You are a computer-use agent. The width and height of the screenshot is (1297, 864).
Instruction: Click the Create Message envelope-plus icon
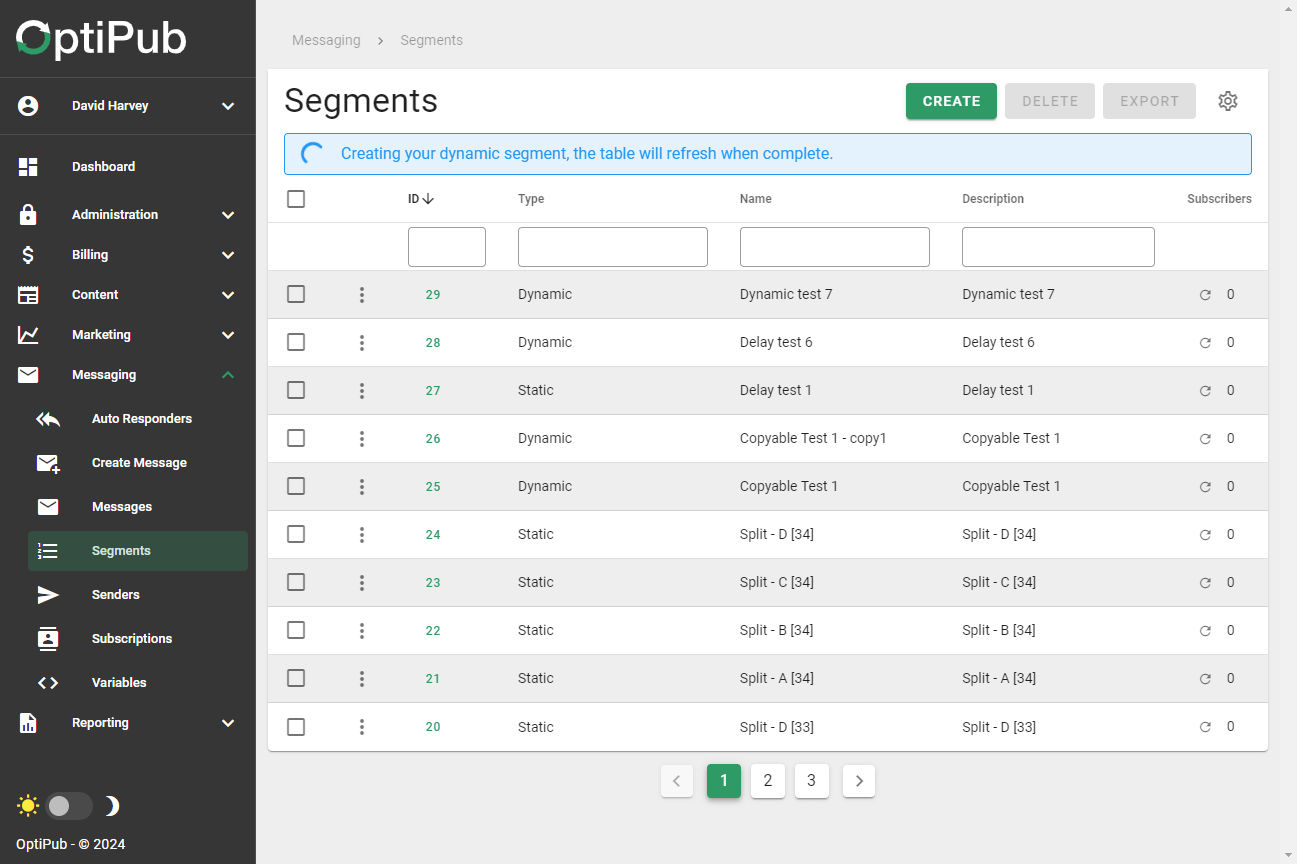click(x=48, y=463)
